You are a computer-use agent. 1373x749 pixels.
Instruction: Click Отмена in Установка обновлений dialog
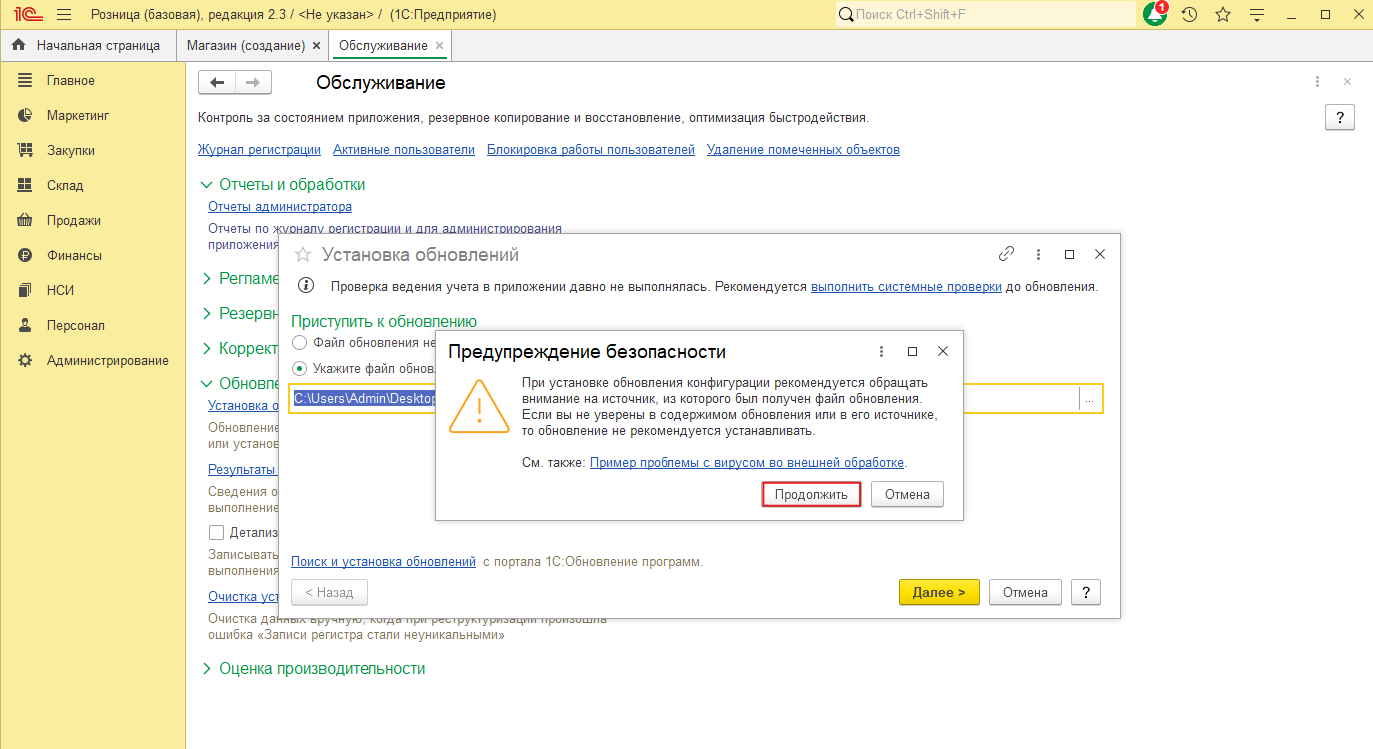pos(1025,592)
